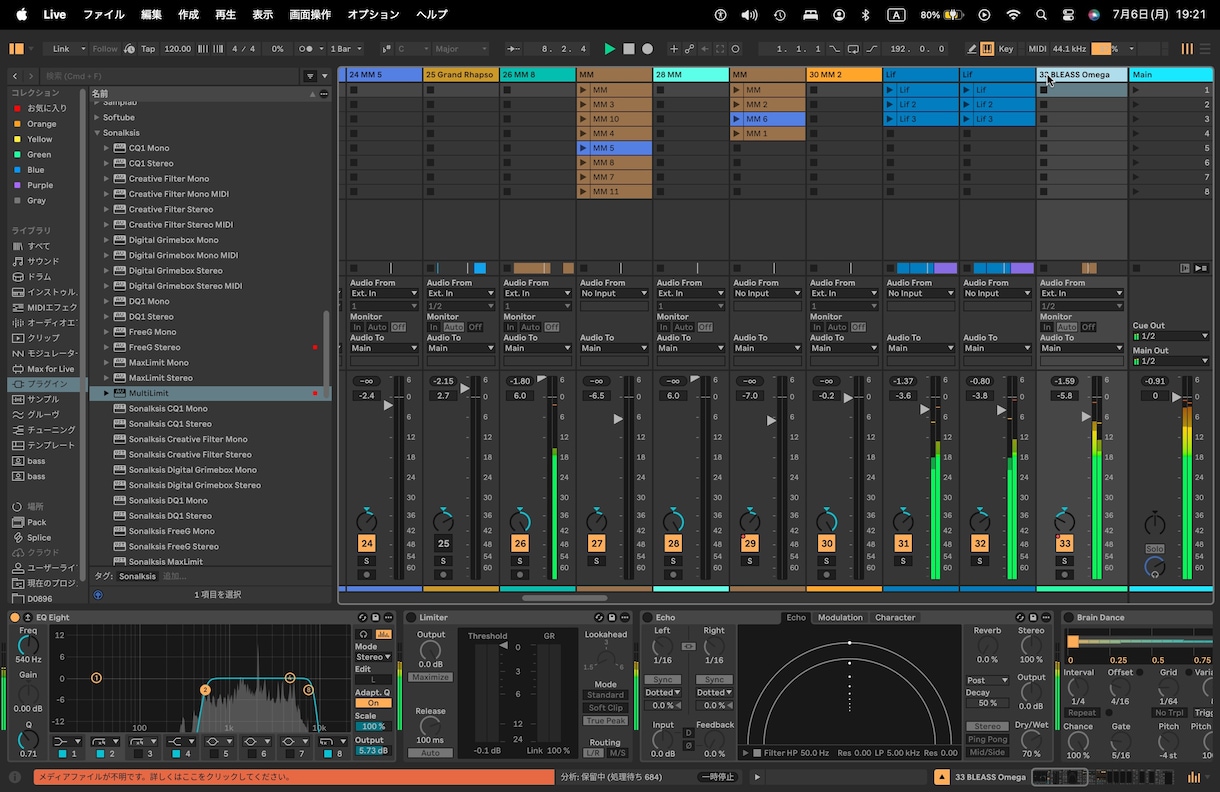
Task: Select the FreeG Stereo plugin
Action: pos(154,347)
